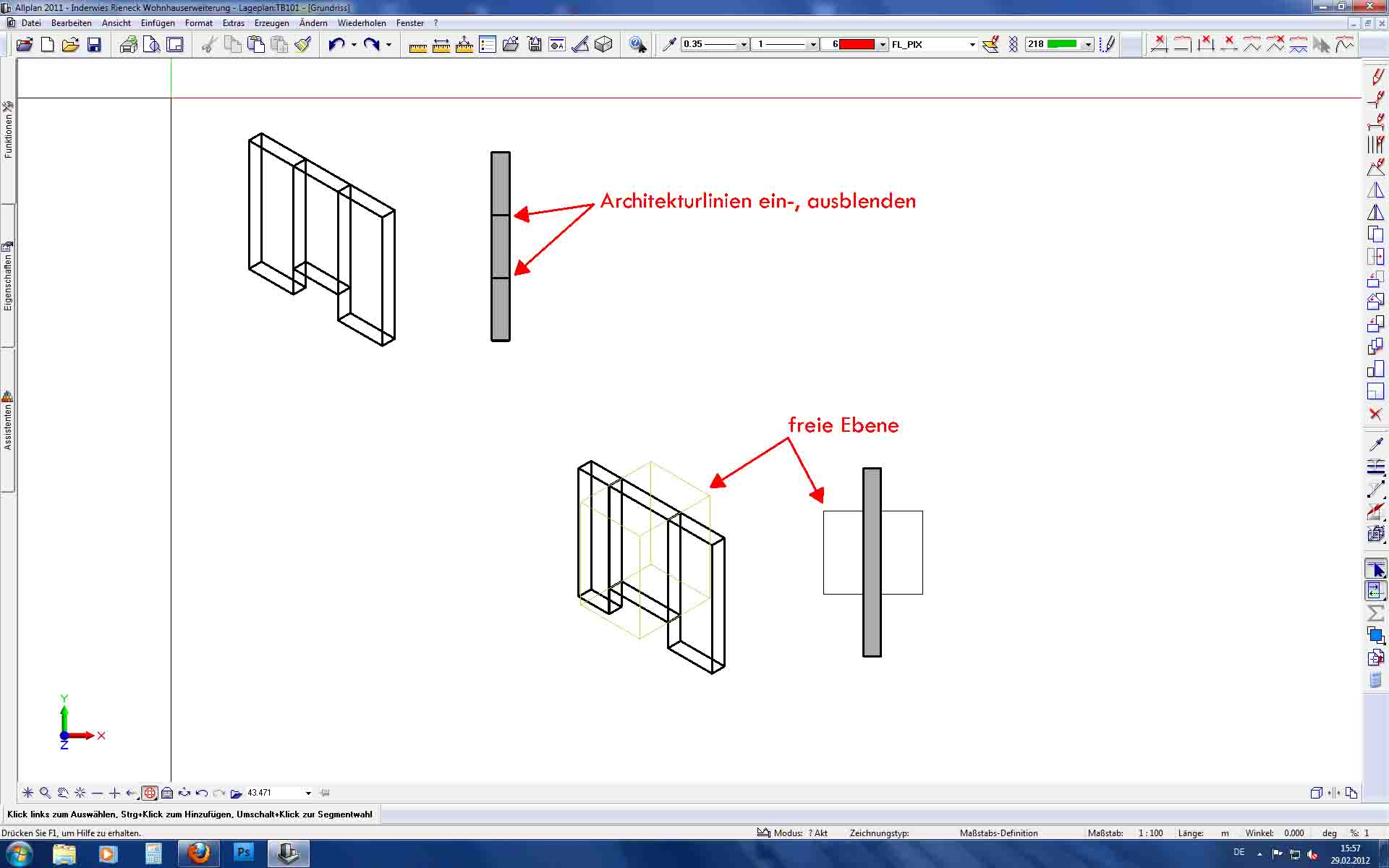Click the clipboard Paste icon
The height and width of the screenshot is (868, 1389).
(x=256, y=45)
